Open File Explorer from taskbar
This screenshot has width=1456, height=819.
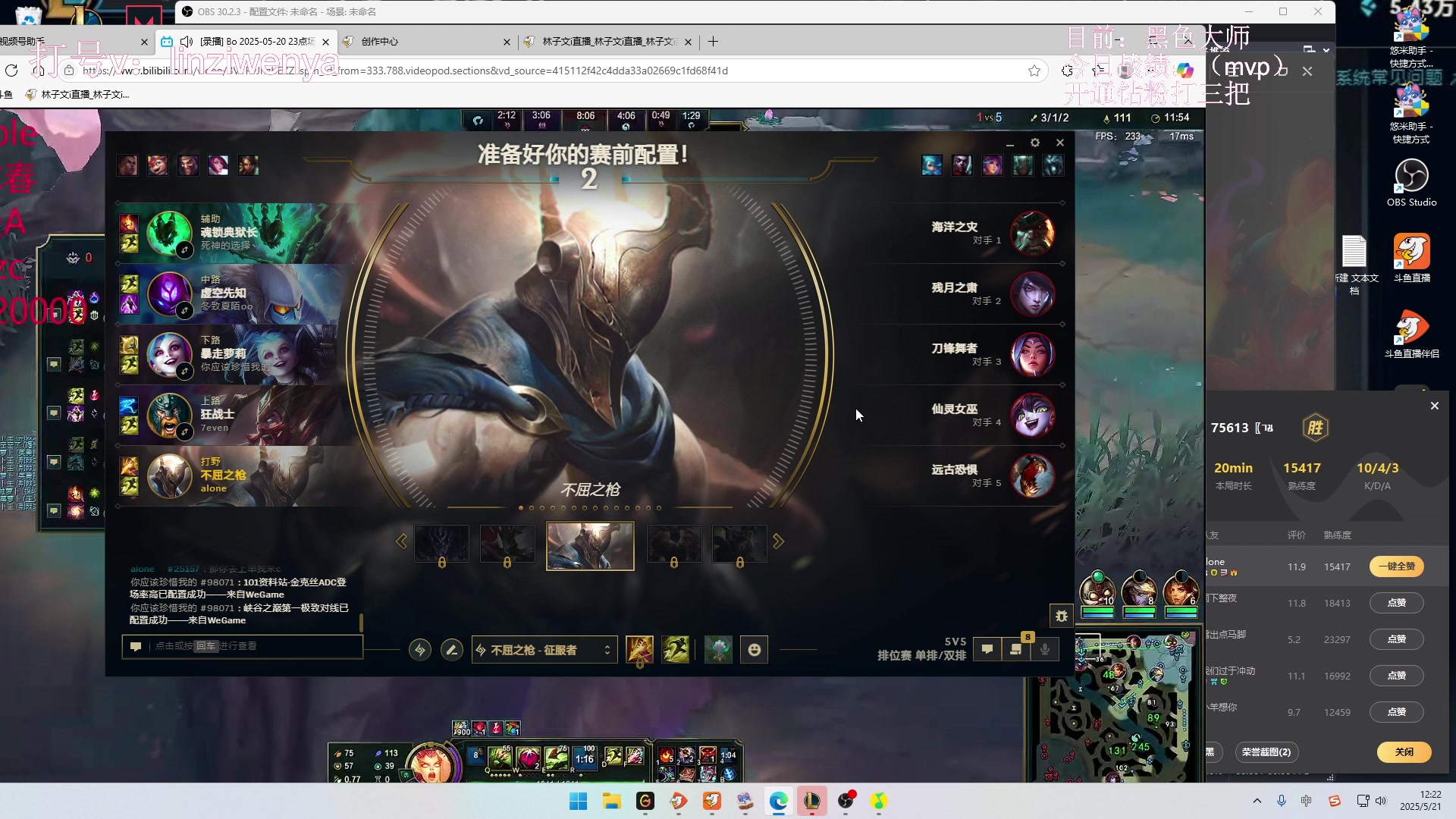(x=611, y=801)
